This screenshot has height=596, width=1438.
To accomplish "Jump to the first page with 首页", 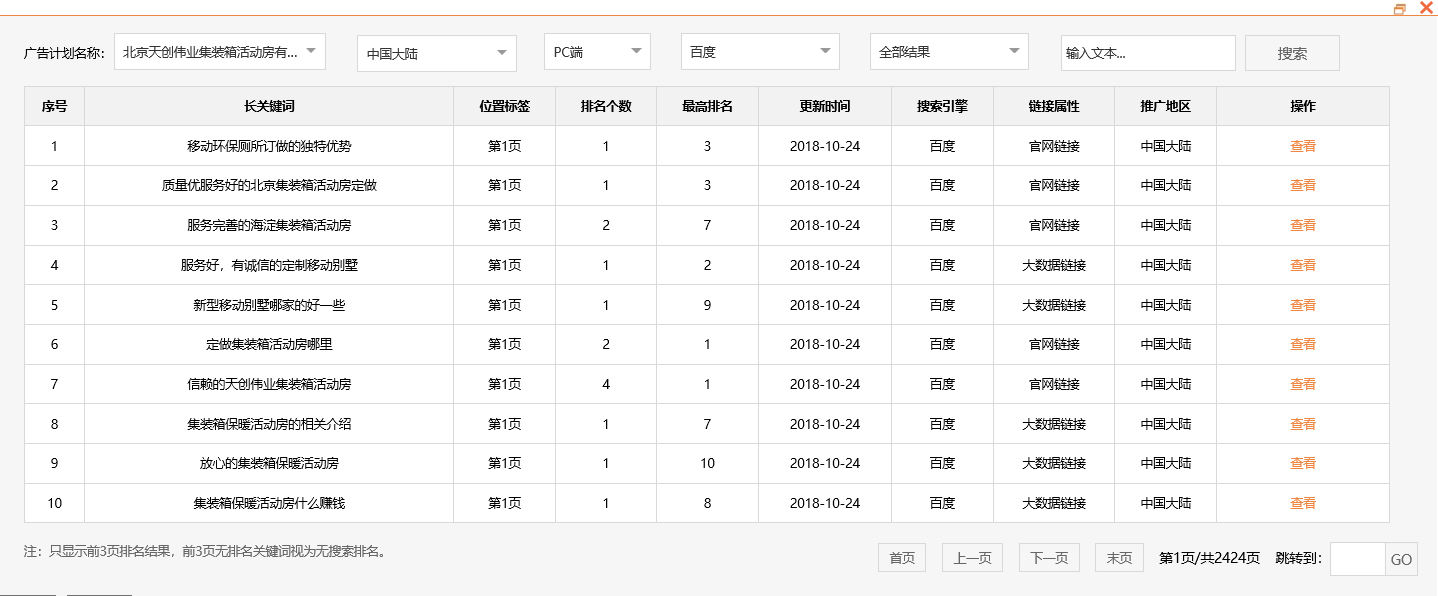I will [x=901, y=558].
